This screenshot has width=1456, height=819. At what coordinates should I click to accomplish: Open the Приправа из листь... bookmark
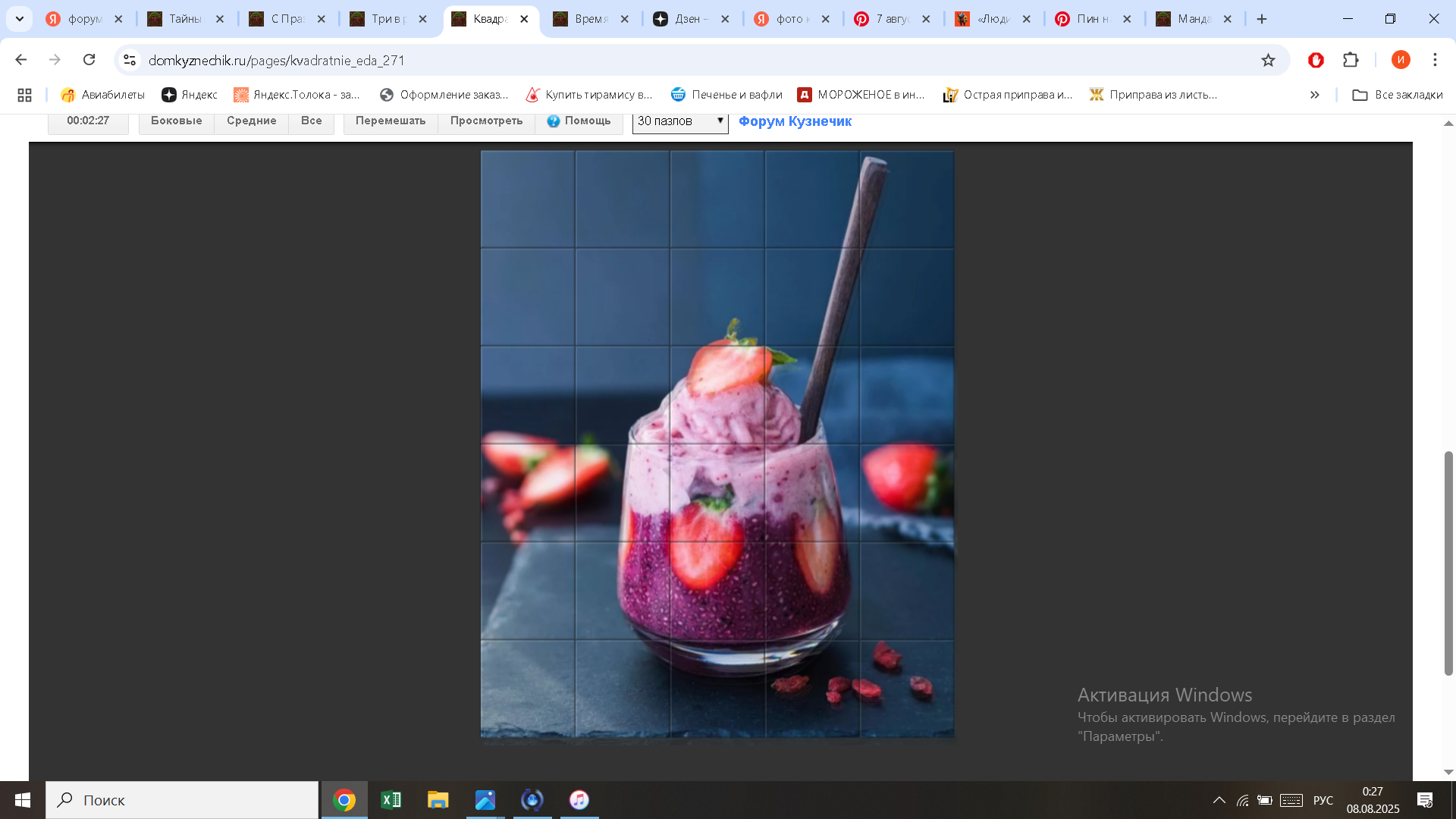[1153, 95]
